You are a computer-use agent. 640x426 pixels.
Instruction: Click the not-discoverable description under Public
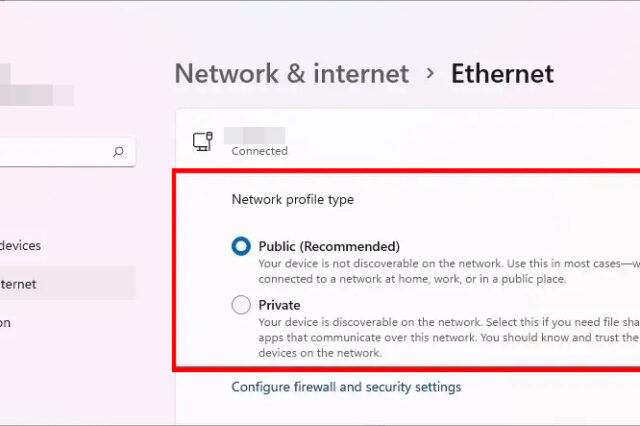[440, 271]
